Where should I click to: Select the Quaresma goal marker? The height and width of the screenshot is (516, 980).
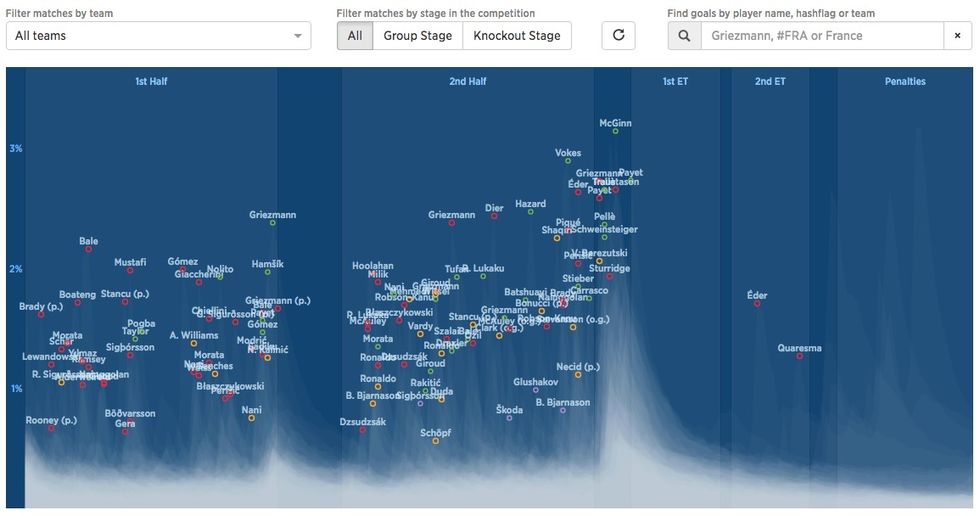click(x=800, y=356)
